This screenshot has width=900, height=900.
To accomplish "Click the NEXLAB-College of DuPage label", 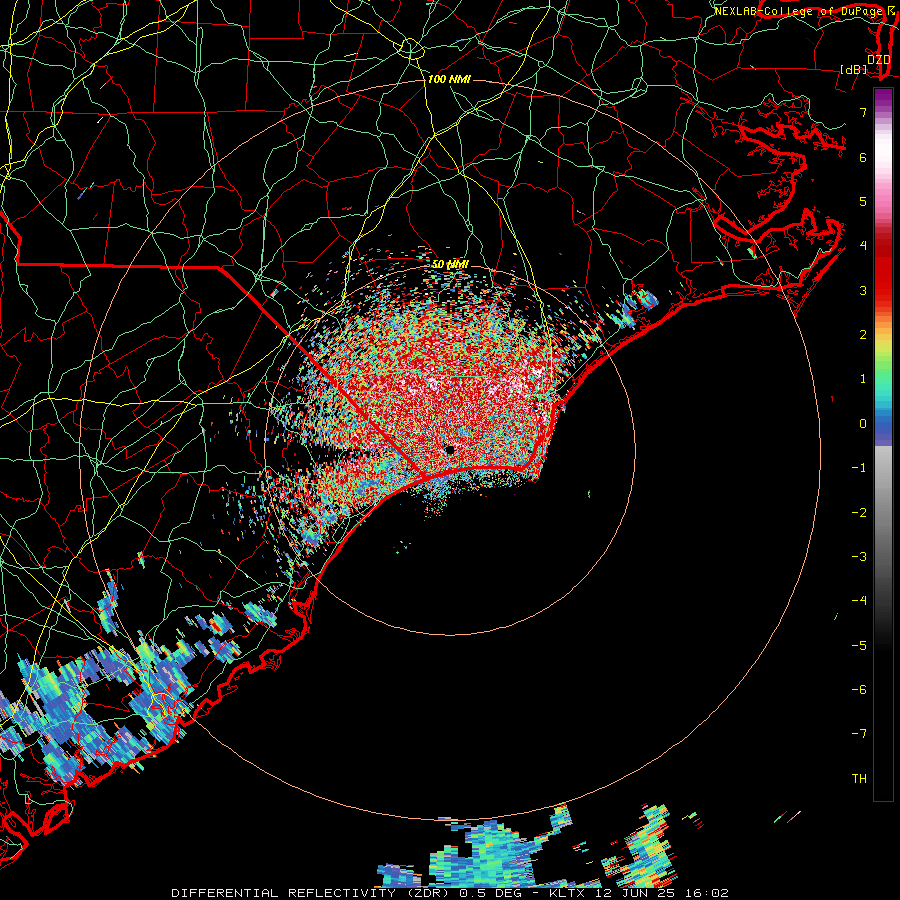I will (x=800, y=11).
